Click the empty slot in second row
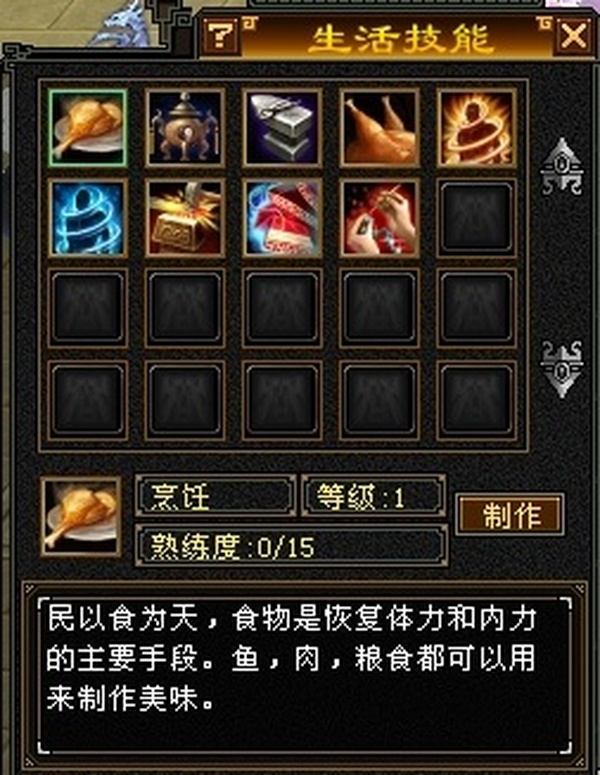 pyautogui.click(x=477, y=218)
